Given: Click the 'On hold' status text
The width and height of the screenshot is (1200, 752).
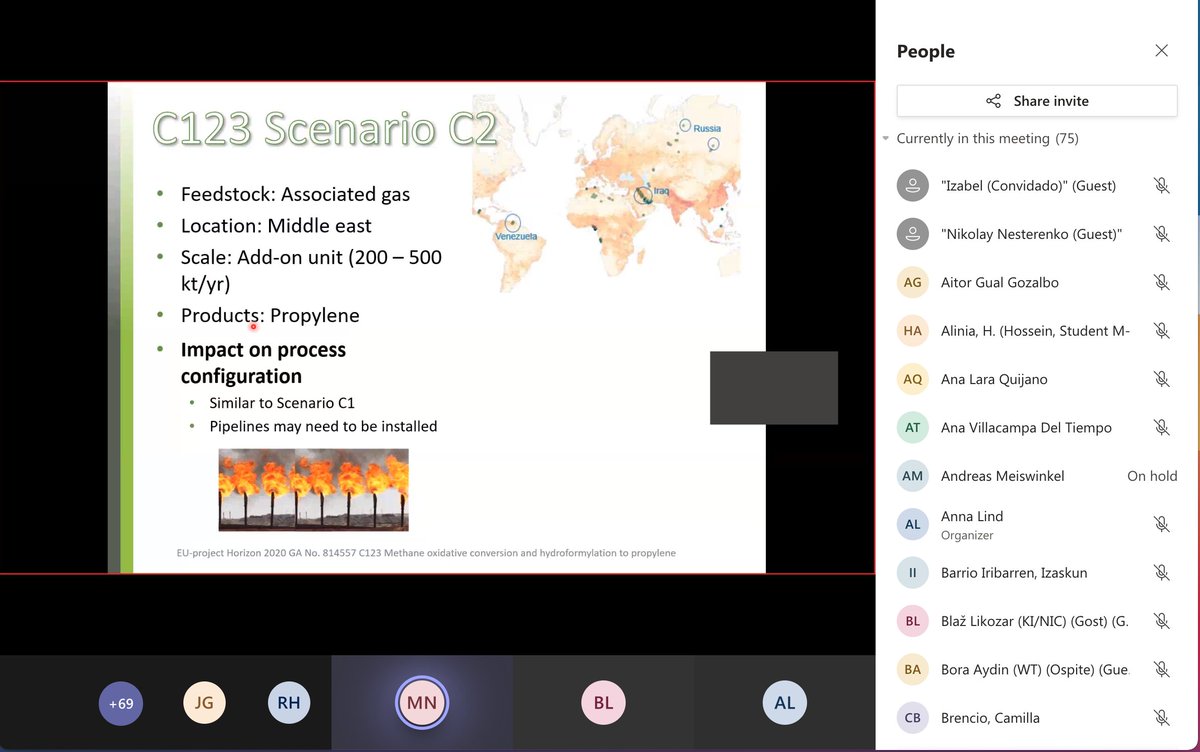Looking at the screenshot, I should coord(1152,476).
